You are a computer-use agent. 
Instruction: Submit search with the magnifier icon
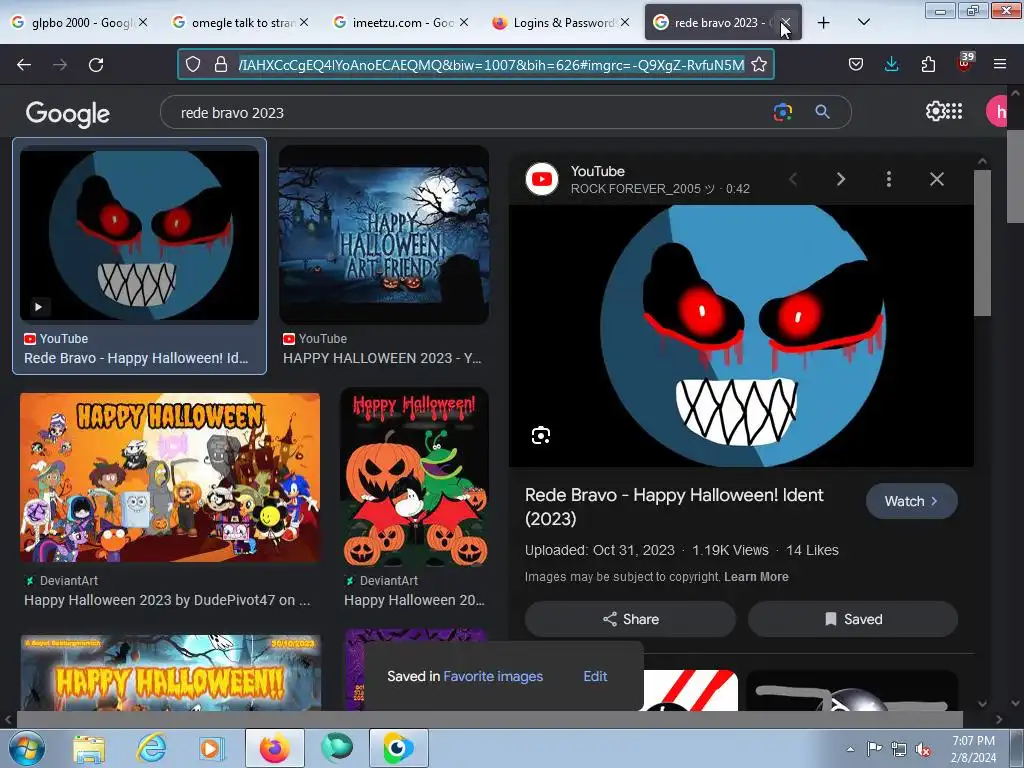pos(822,112)
